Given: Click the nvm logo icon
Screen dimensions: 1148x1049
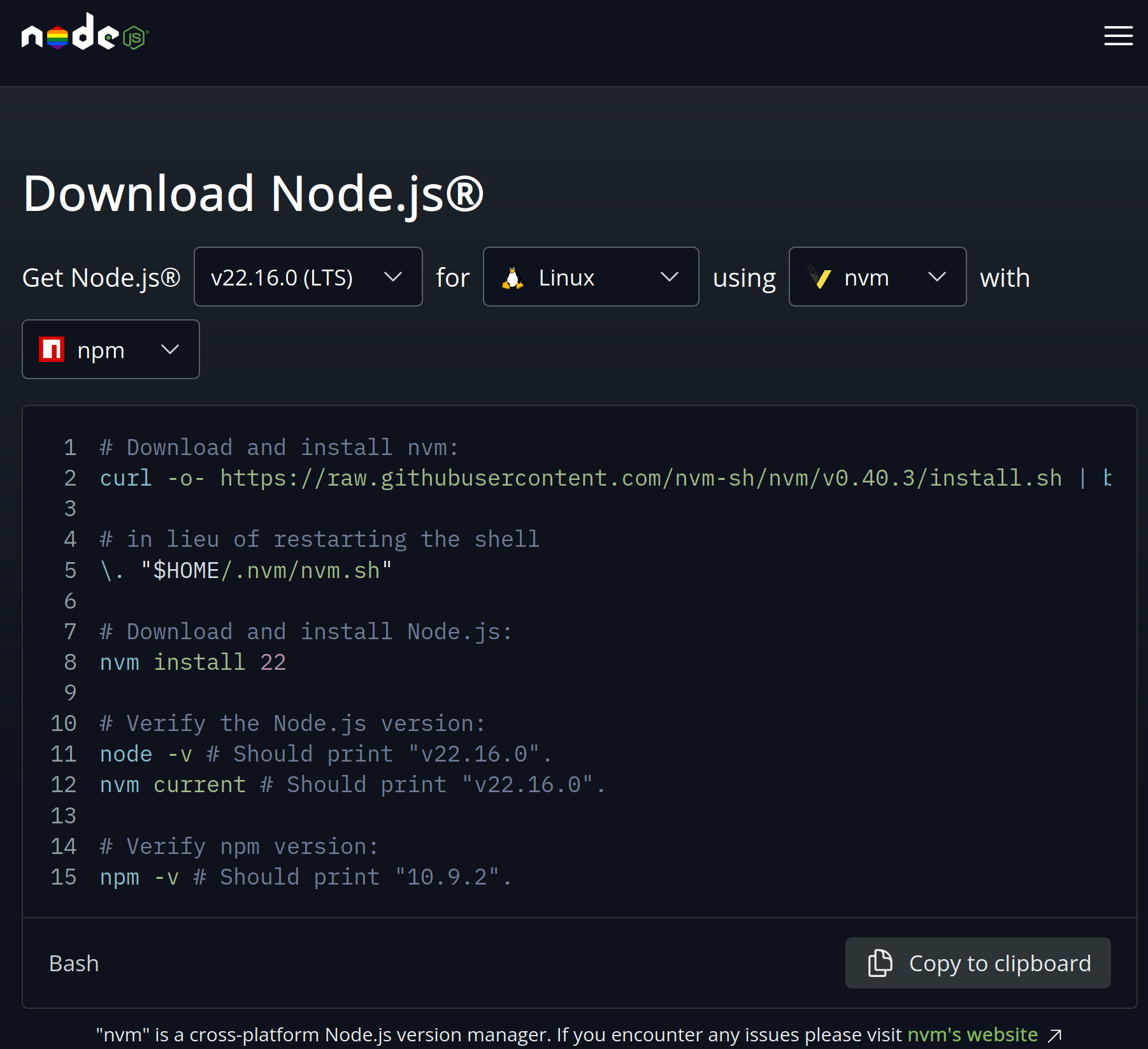Looking at the screenshot, I should 819,277.
